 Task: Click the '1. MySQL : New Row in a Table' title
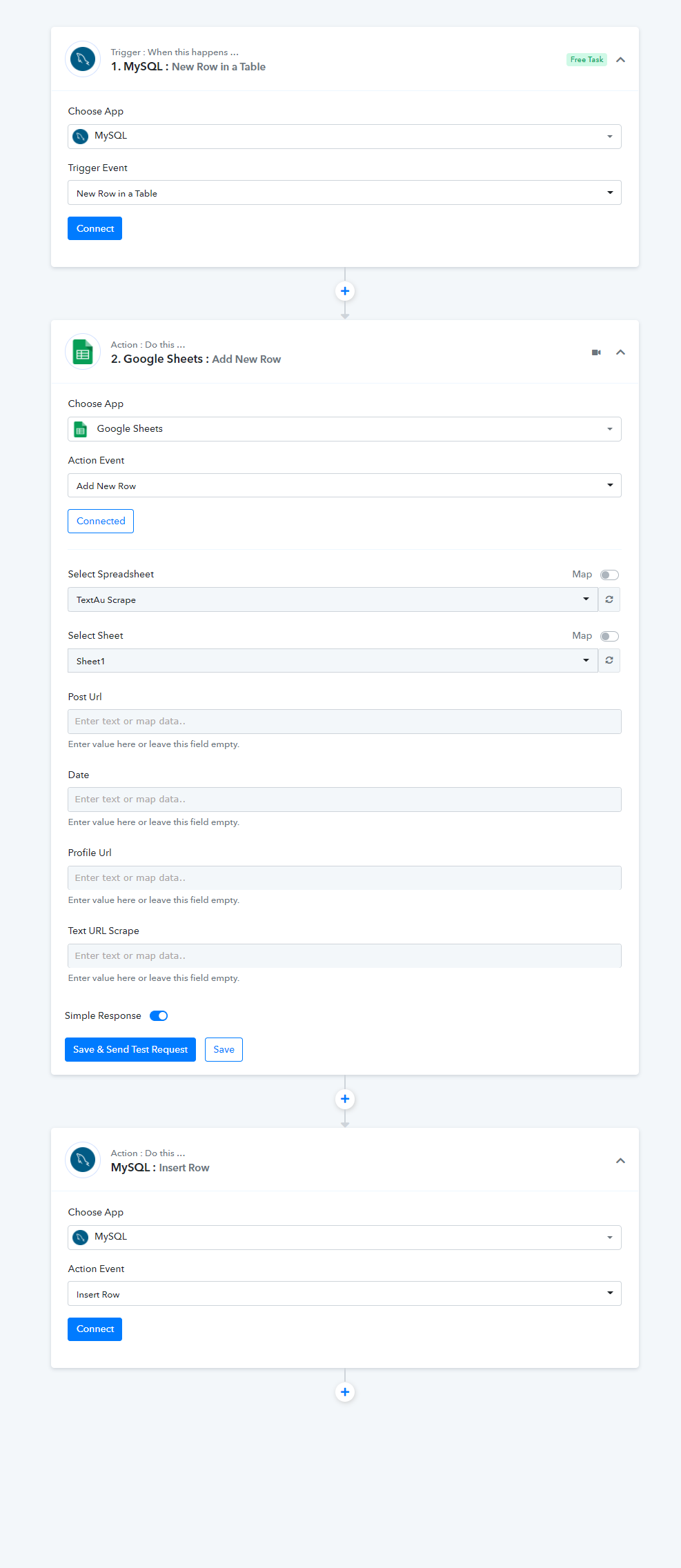click(188, 67)
